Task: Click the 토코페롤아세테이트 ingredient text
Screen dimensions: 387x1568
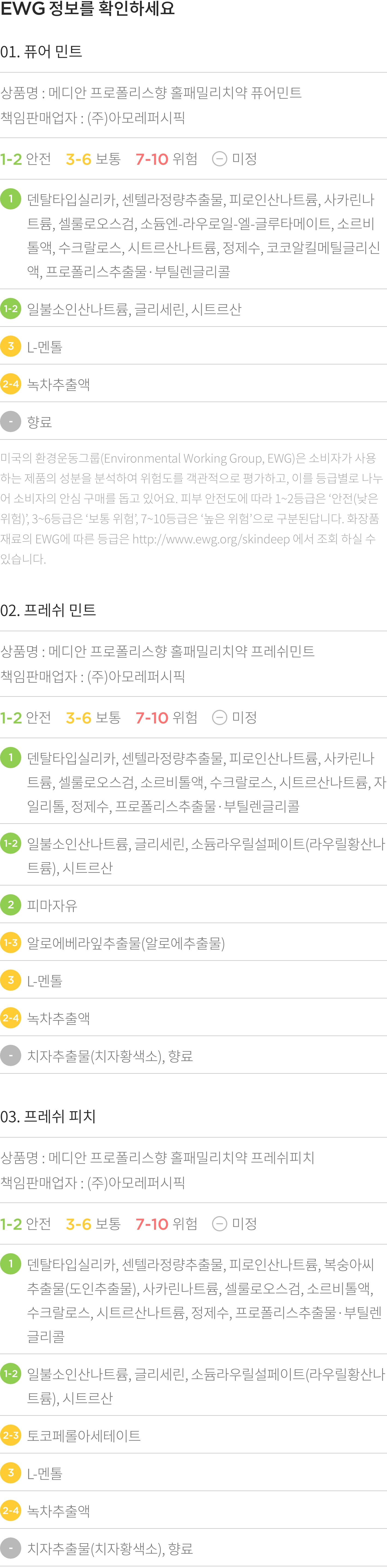Action: (x=84, y=1435)
